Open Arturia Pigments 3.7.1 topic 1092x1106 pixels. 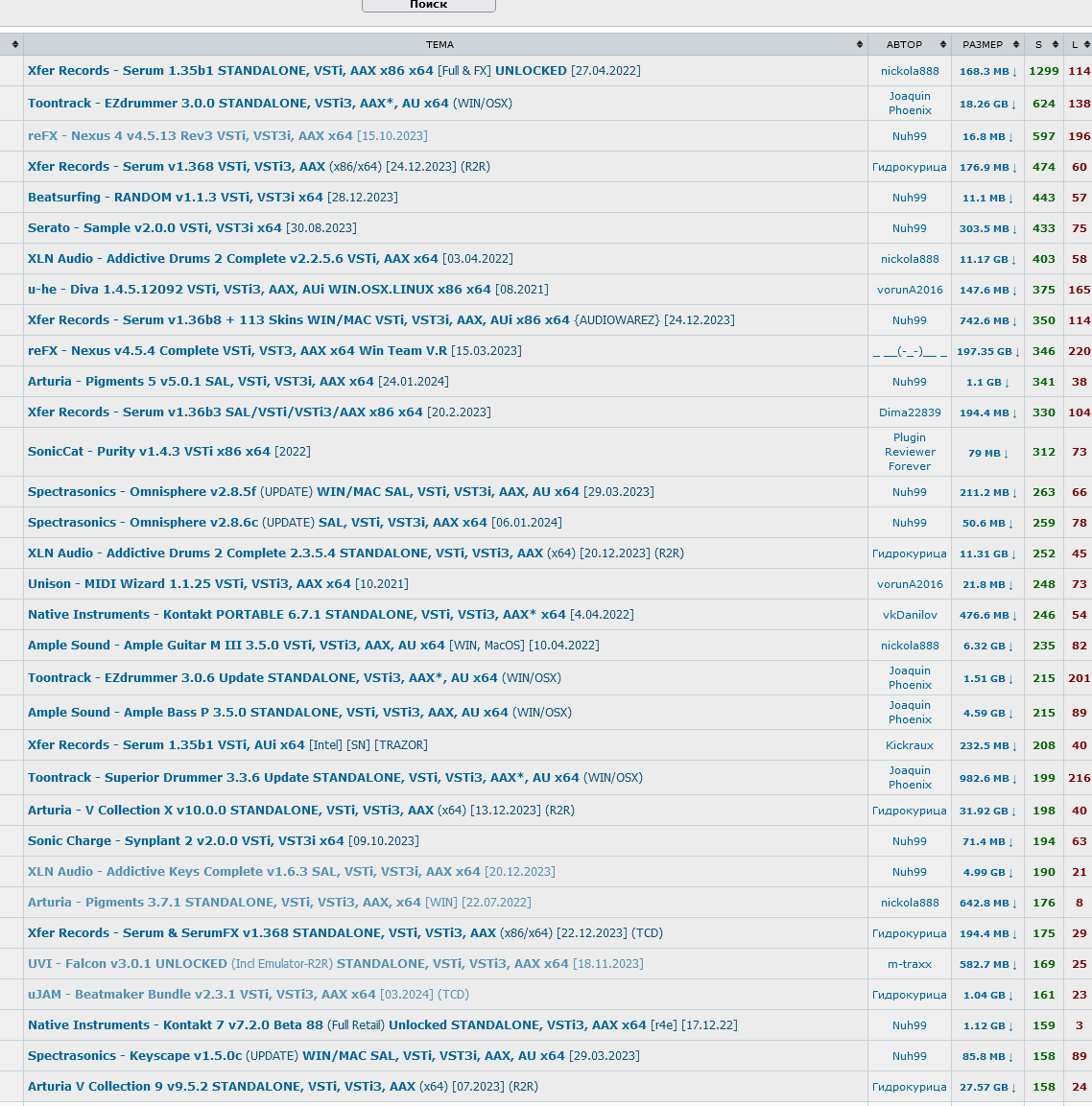[279, 902]
